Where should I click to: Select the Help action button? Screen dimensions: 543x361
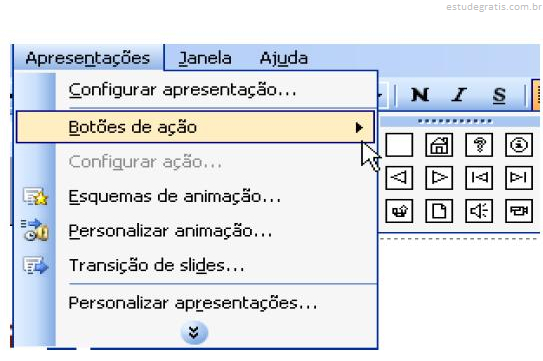point(479,145)
